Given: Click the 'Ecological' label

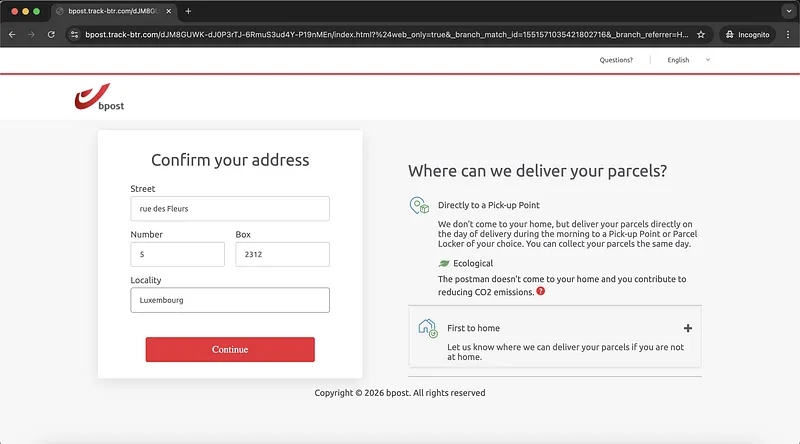Looking at the screenshot, I should [x=473, y=263].
